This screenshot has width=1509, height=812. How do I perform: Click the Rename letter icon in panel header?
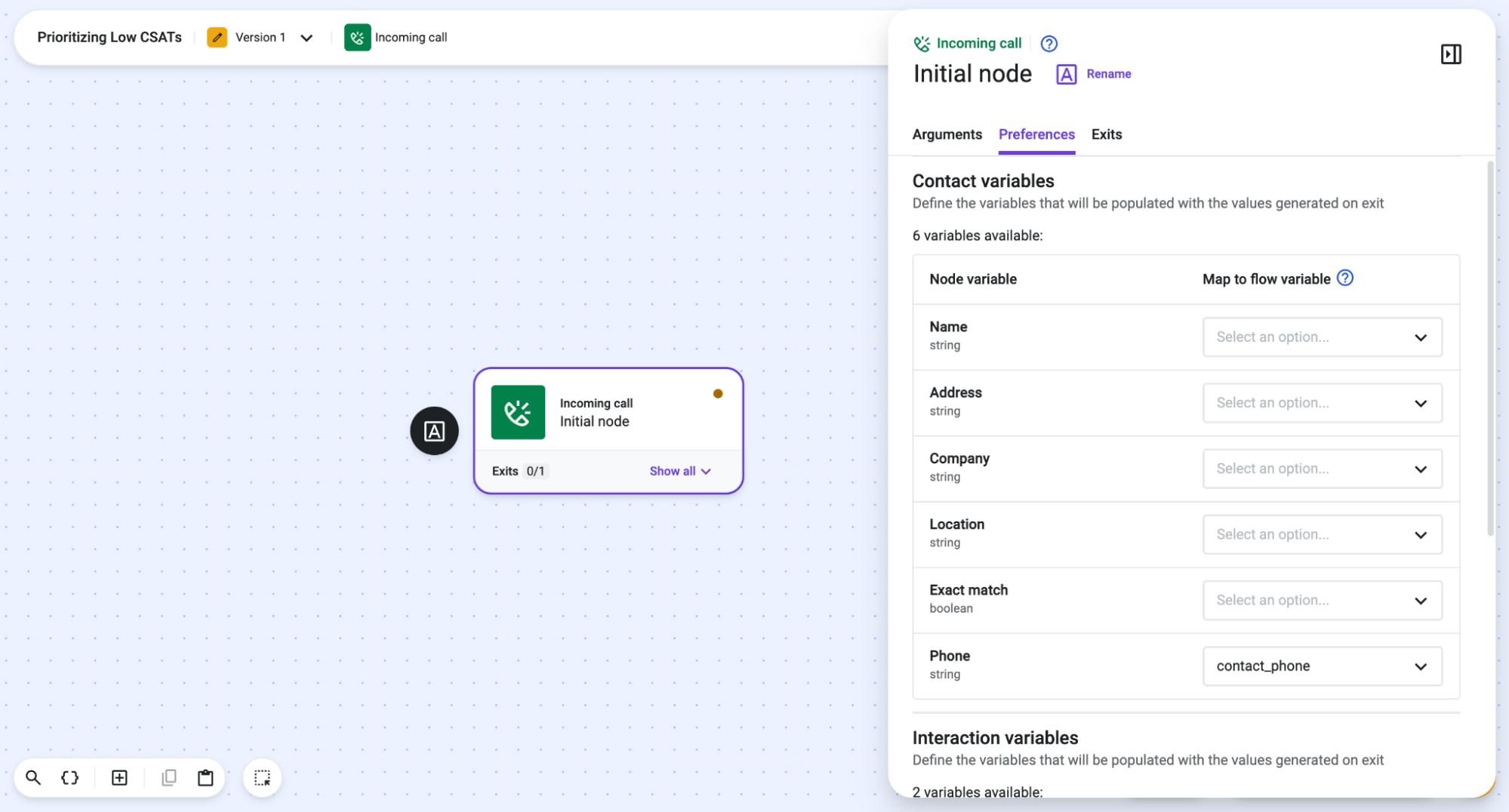coord(1066,74)
